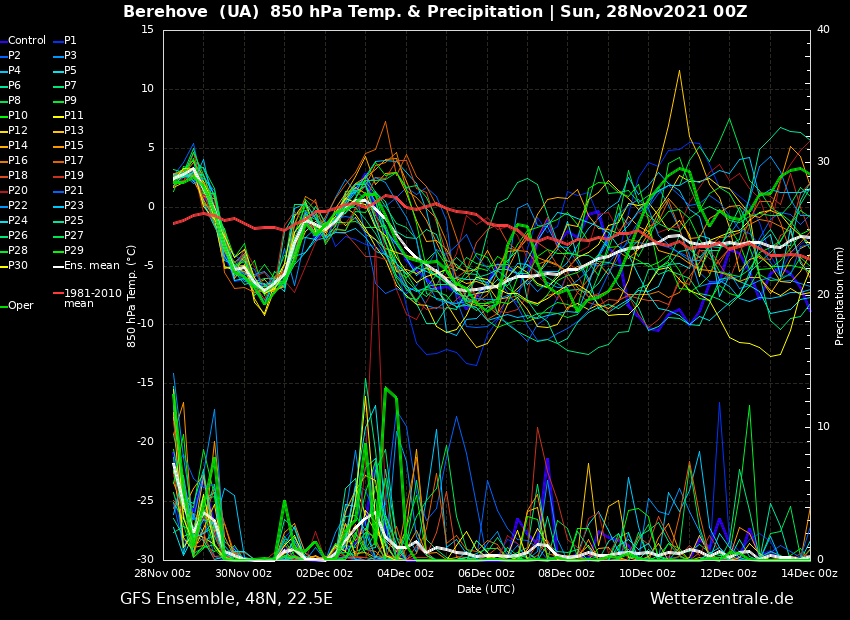Click the 10Dec 00z date tick
The height and width of the screenshot is (620, 850).
(647, 574)
